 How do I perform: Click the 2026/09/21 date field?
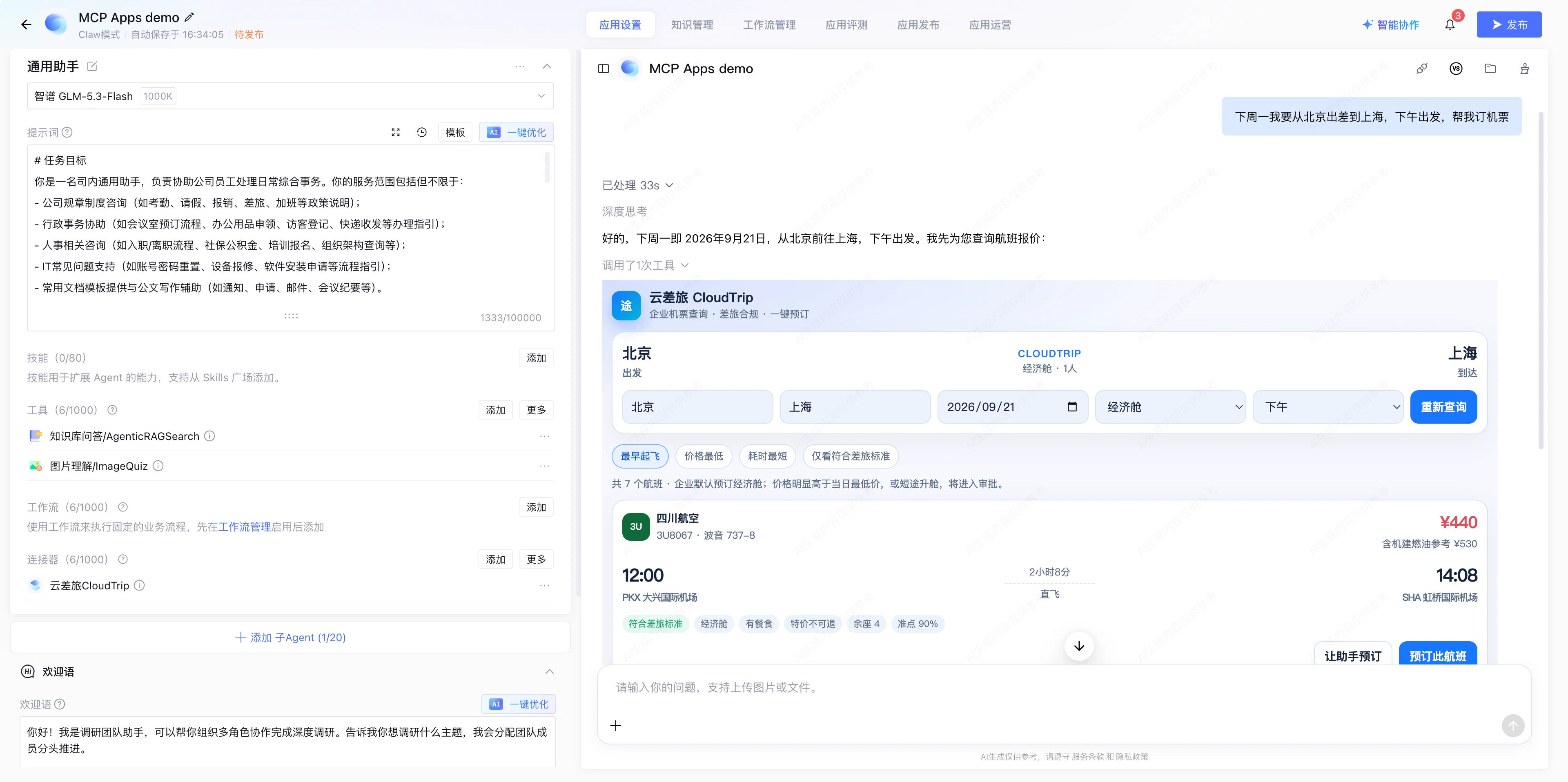pyautogui.click(x=1012, y=407)
